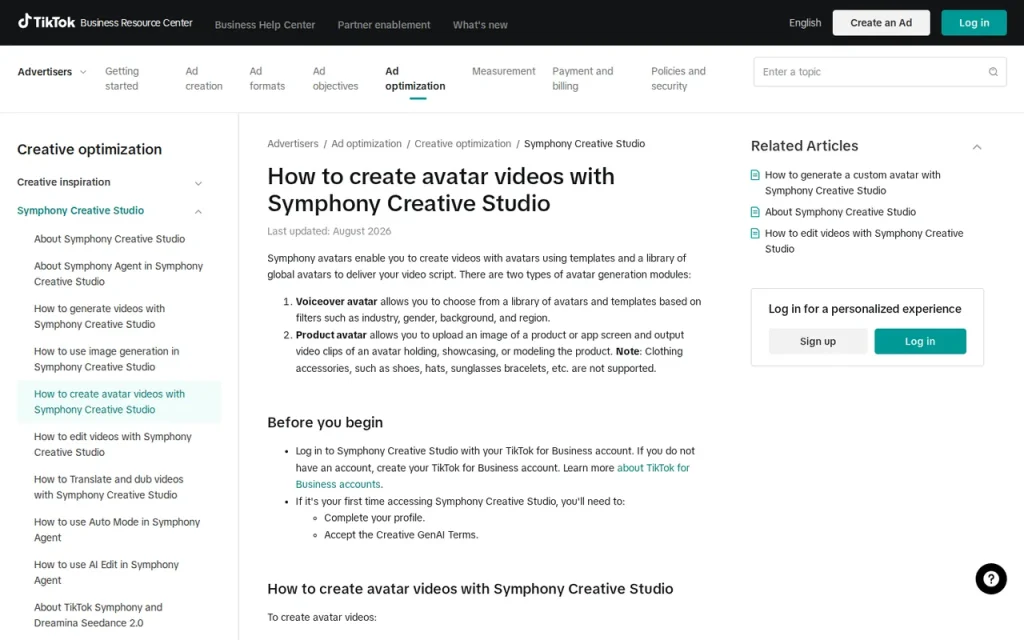Switch to Ad creation tab
Image resolution: width=1024 pixels, height=640 pixels.
pos(204,78)
